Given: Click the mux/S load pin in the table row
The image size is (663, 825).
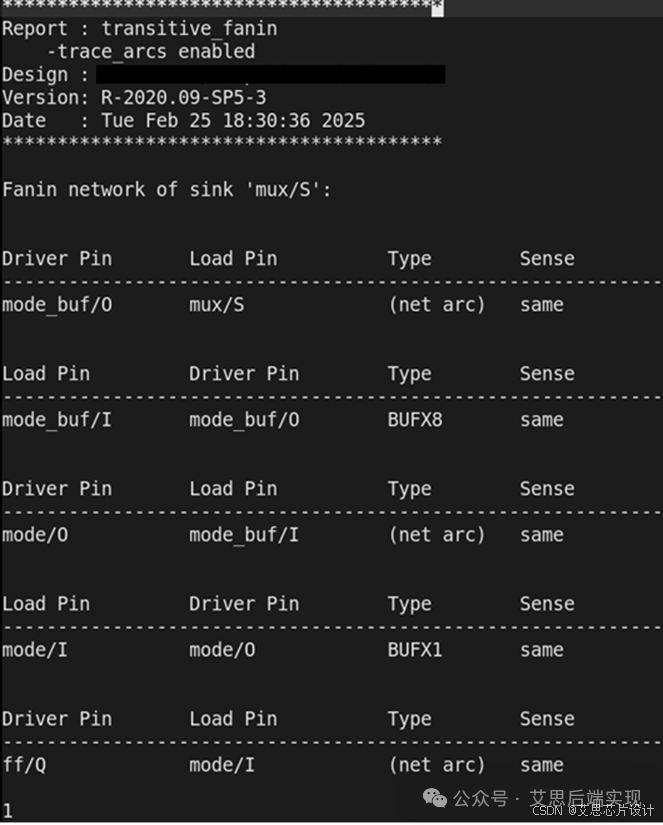Looking at the screenshot, I should pyautogui.click(x=216, y=305).
